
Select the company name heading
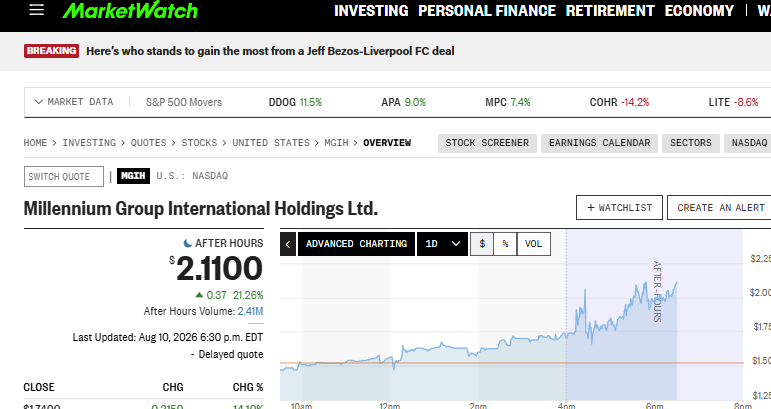tap(201, 208)
